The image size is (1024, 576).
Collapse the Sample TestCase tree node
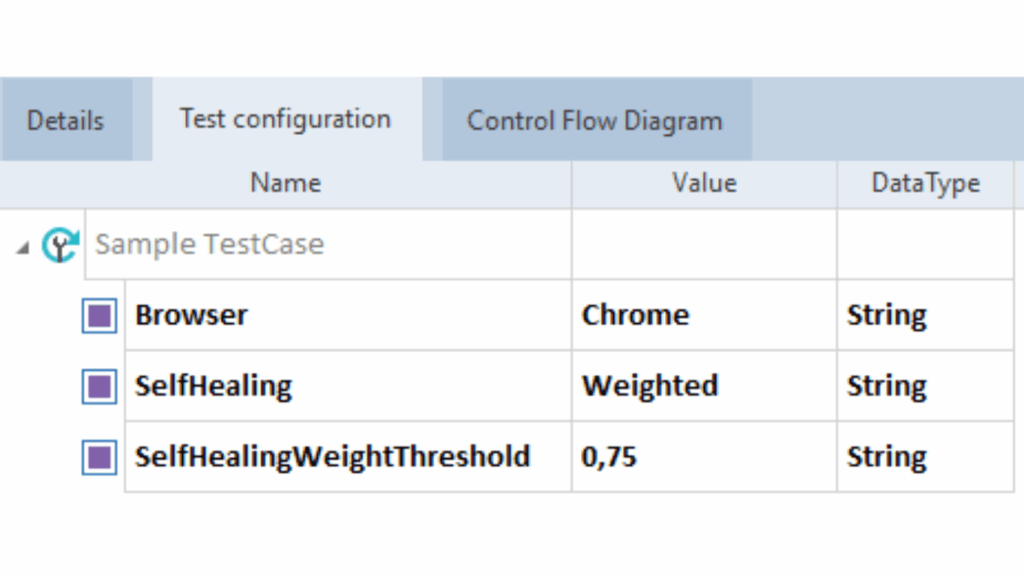[23, 247]
